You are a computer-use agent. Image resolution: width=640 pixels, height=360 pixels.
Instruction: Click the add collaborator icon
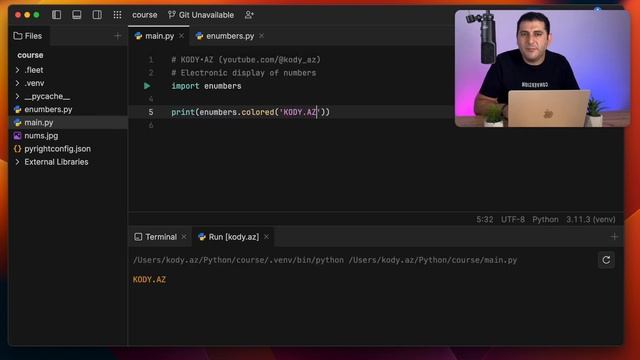(249, 15)
